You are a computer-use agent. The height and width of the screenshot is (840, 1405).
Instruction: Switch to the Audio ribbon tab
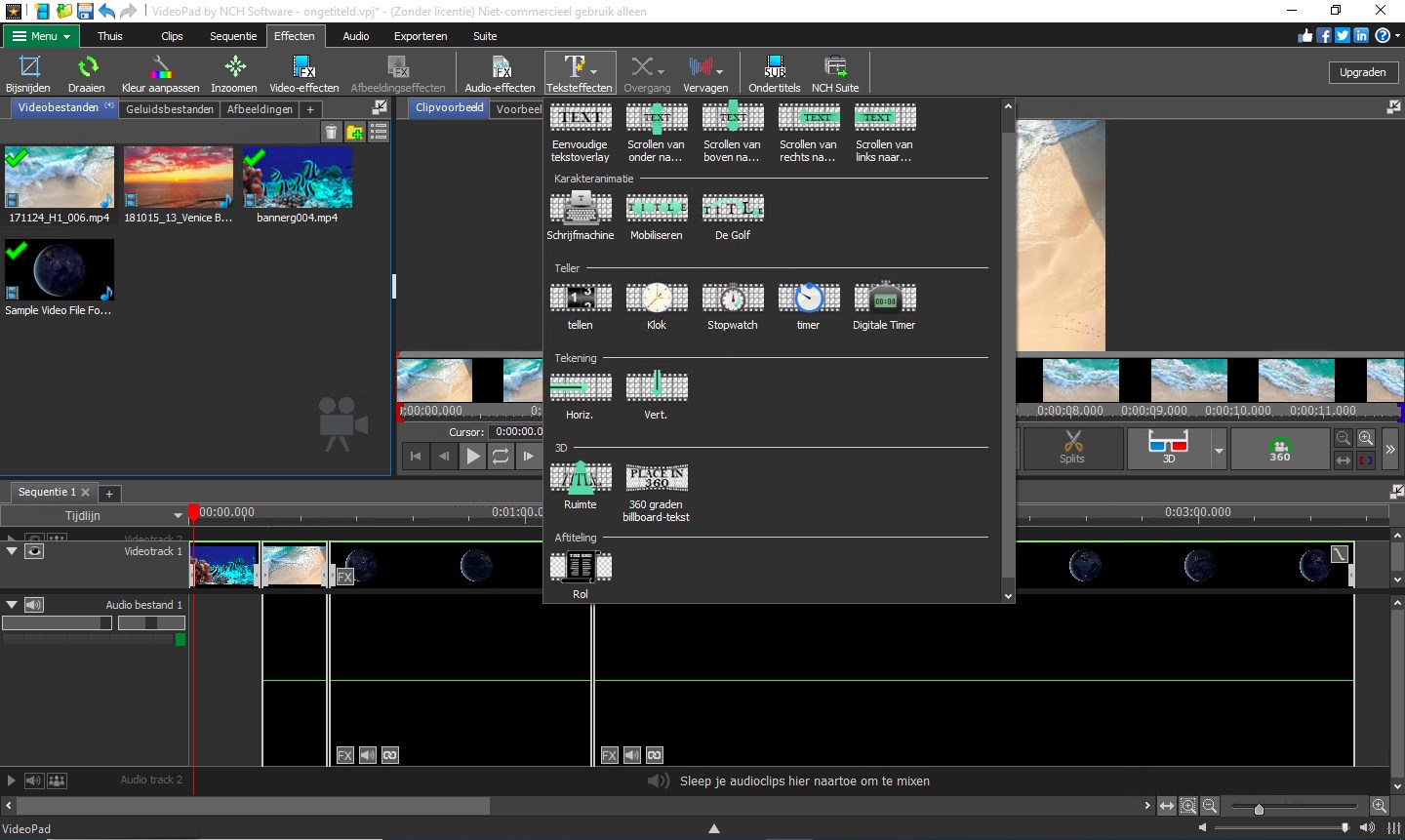355,36
